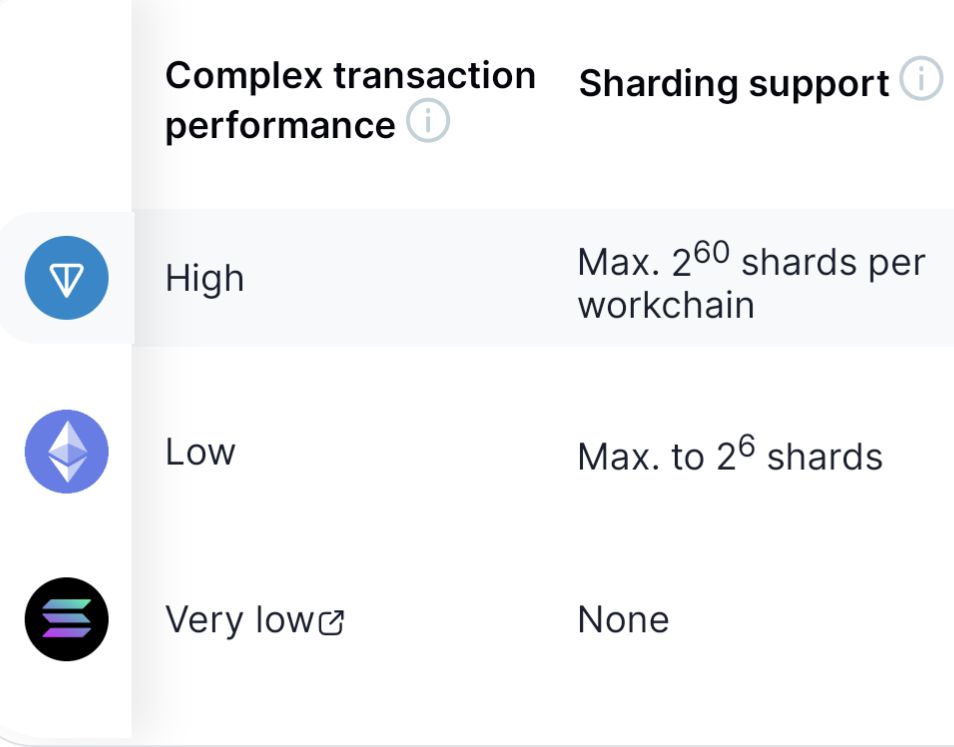954x747 pixels.
Task: Click 'Max. 2^60 shards per workchain' text
Action: click(750, 282)
